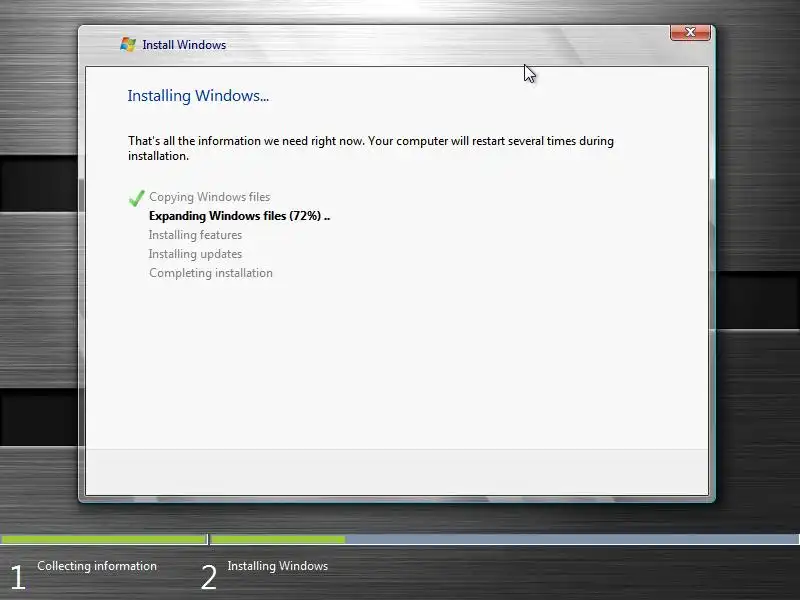Click 'Expanding Windows files (72%)' step
Viewport: 800px width, 600px height.
[x=239, y=216]
